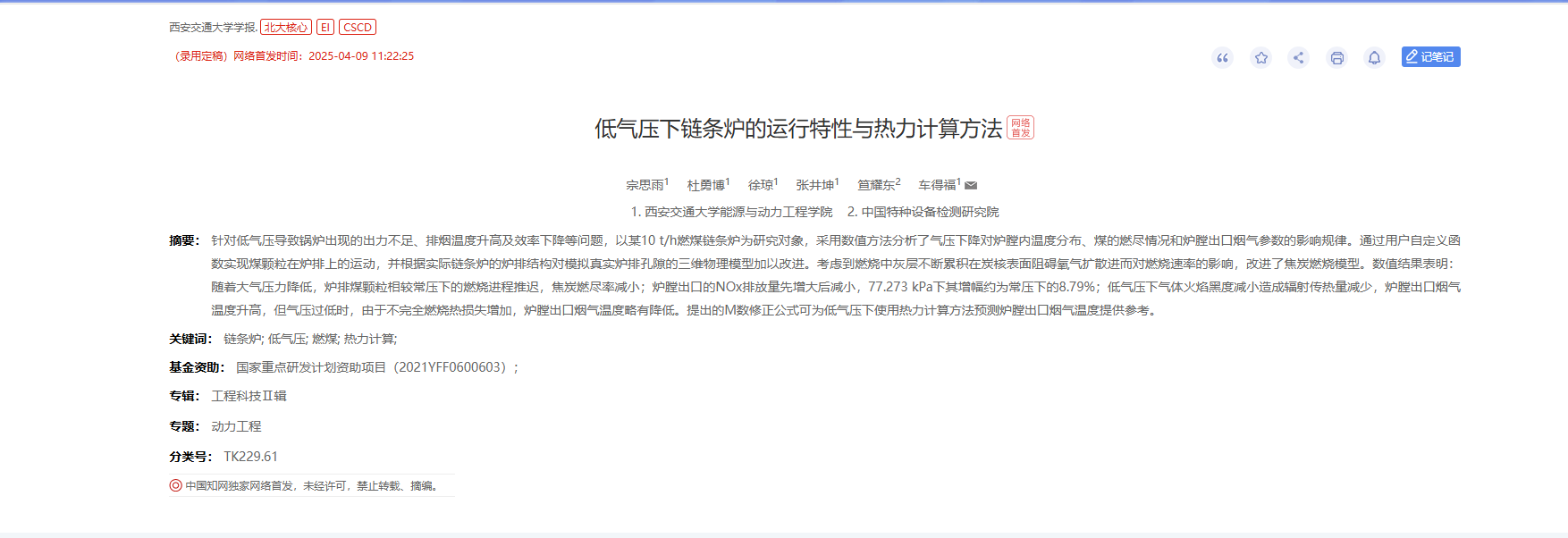Open the share icon menu
Image resolution: width=1568 pixels, height=538 pixels.
point(1298,58)
